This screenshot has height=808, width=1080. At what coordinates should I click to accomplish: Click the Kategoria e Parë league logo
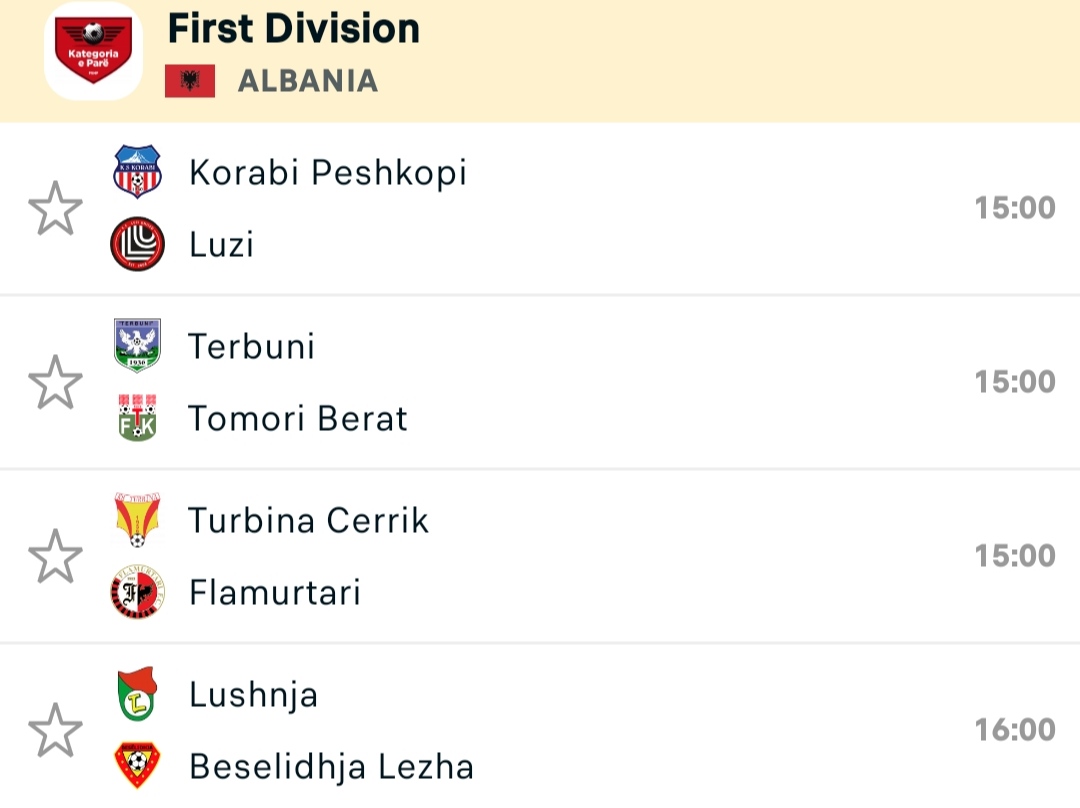(x=93, y=50)
